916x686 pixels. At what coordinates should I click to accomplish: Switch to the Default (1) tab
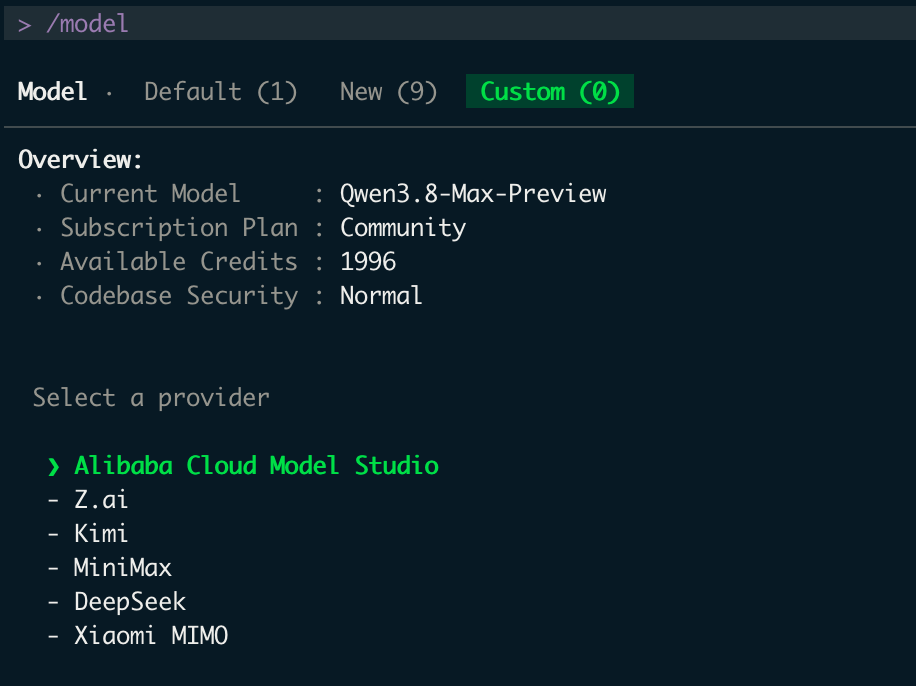pyautogui.click(x=221, y=92)
